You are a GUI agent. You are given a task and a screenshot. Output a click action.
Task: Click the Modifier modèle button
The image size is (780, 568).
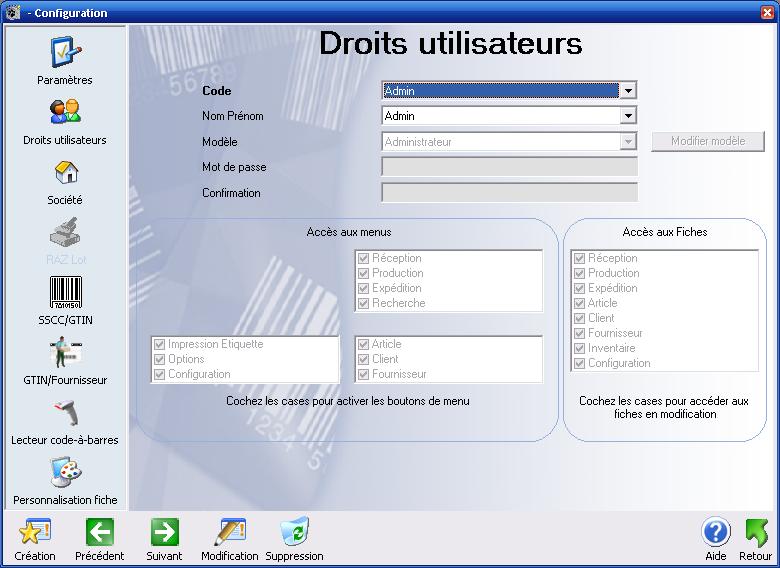coord(708,141)
